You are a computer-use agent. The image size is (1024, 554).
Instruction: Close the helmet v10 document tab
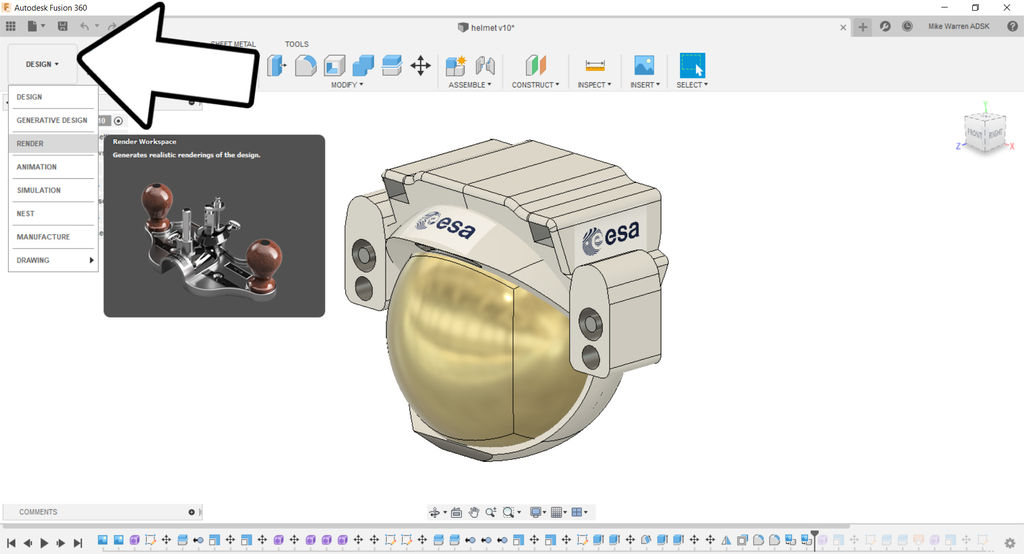click(x=843, y=27)
